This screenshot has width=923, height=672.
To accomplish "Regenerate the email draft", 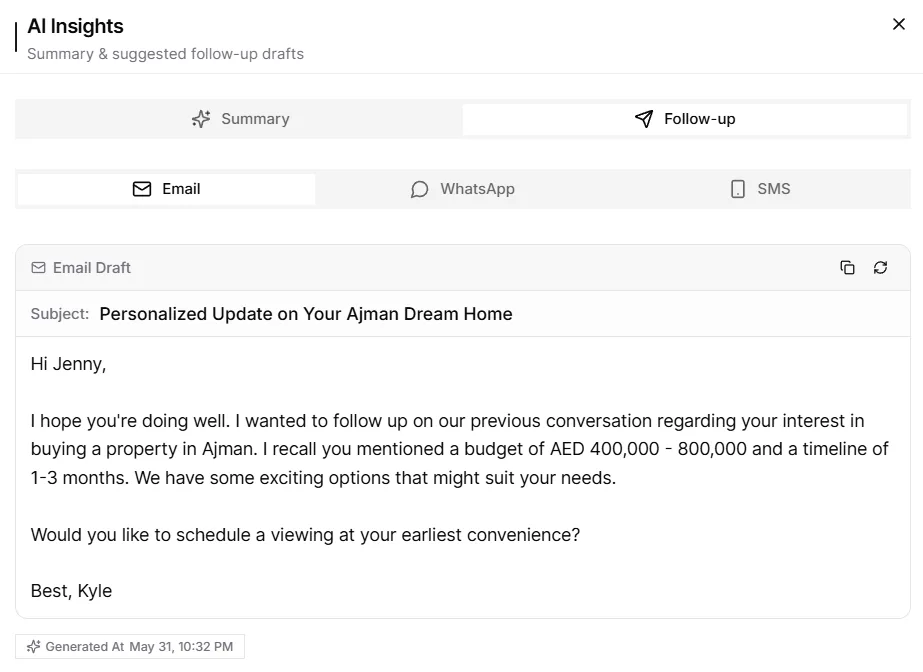I will click(x=880, y=268).
